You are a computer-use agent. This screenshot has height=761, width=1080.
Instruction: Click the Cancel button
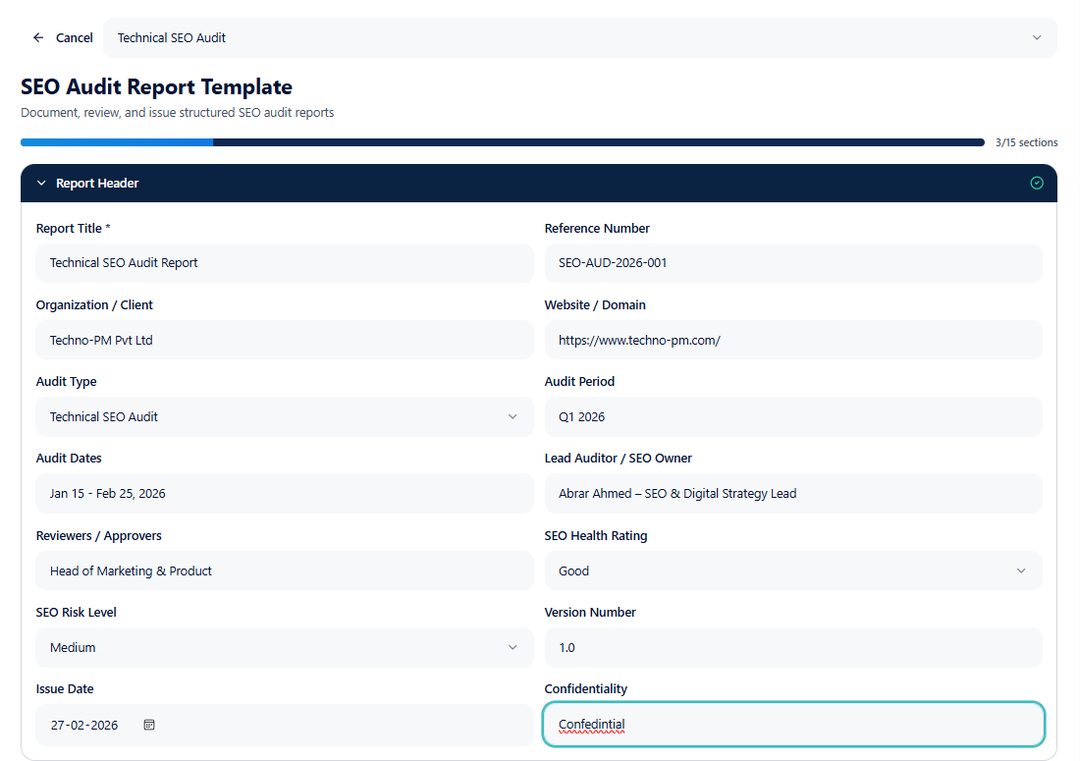(63, 38)
